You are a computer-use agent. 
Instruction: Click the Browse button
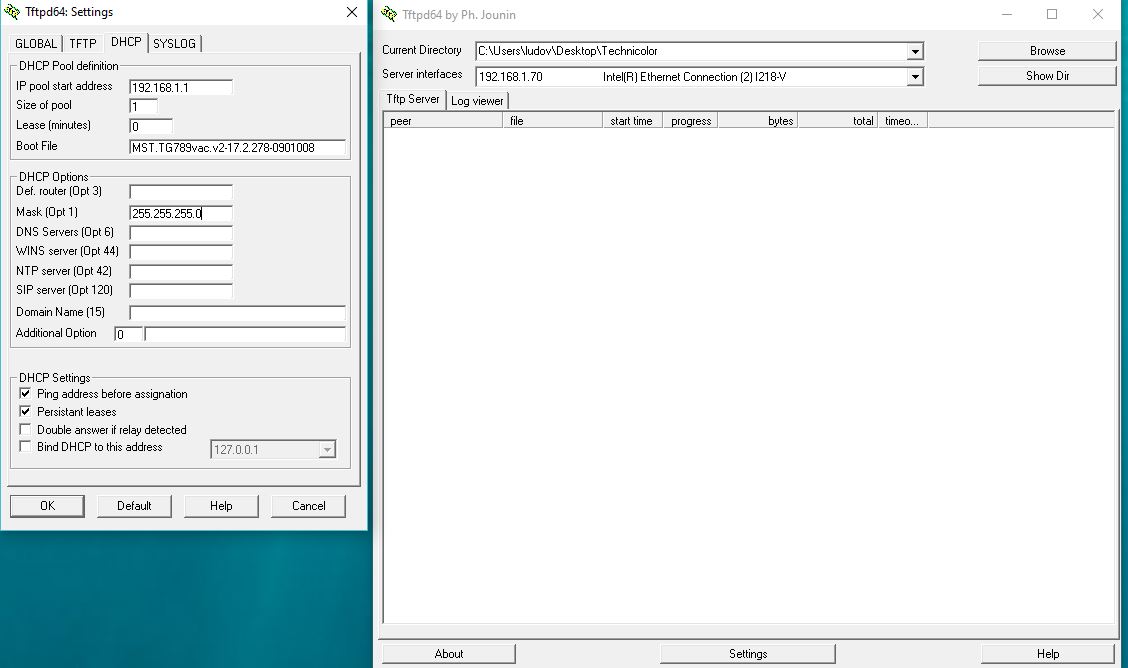coord(1047,51)
